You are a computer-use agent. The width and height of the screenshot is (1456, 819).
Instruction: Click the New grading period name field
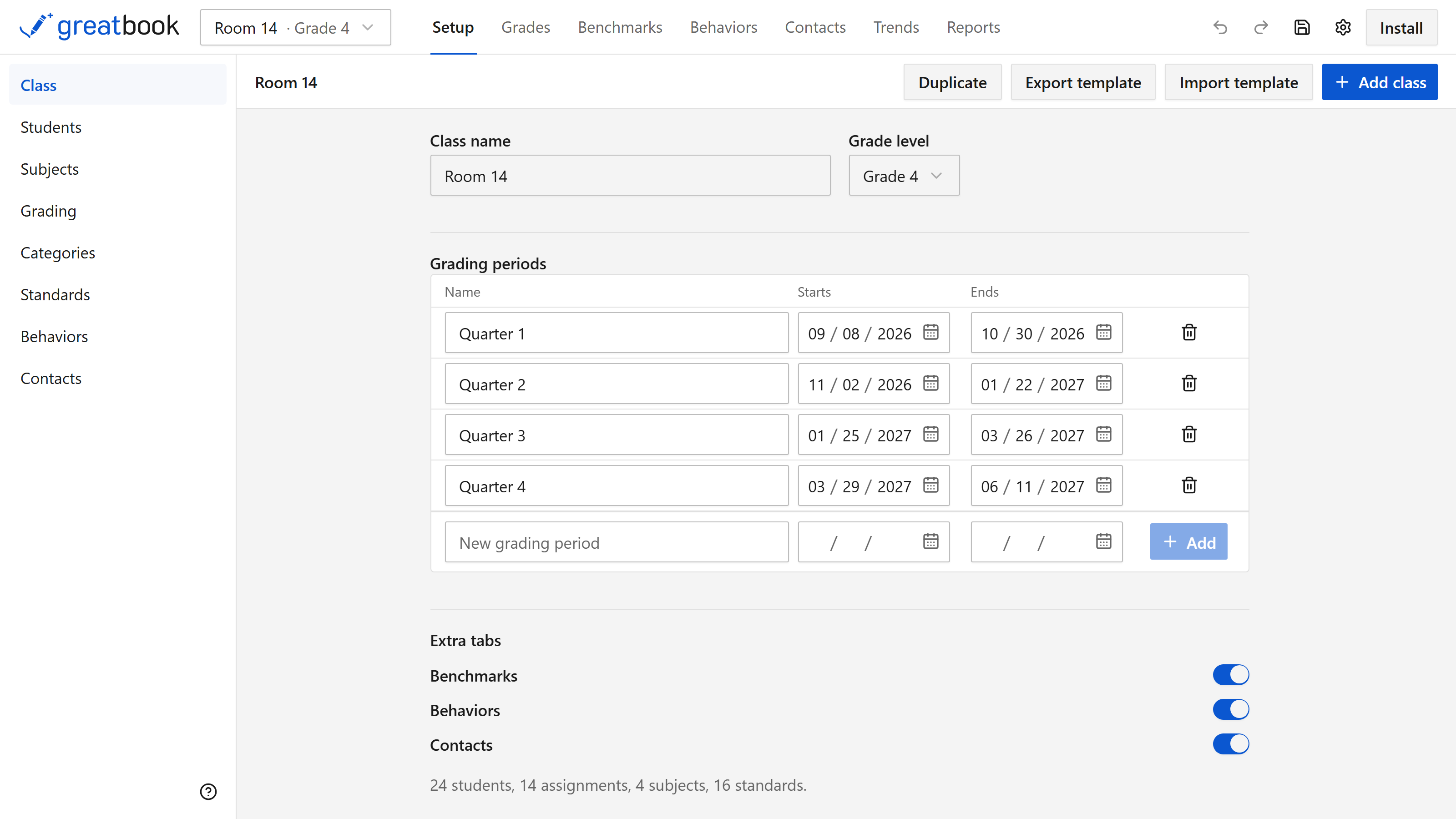617,542
